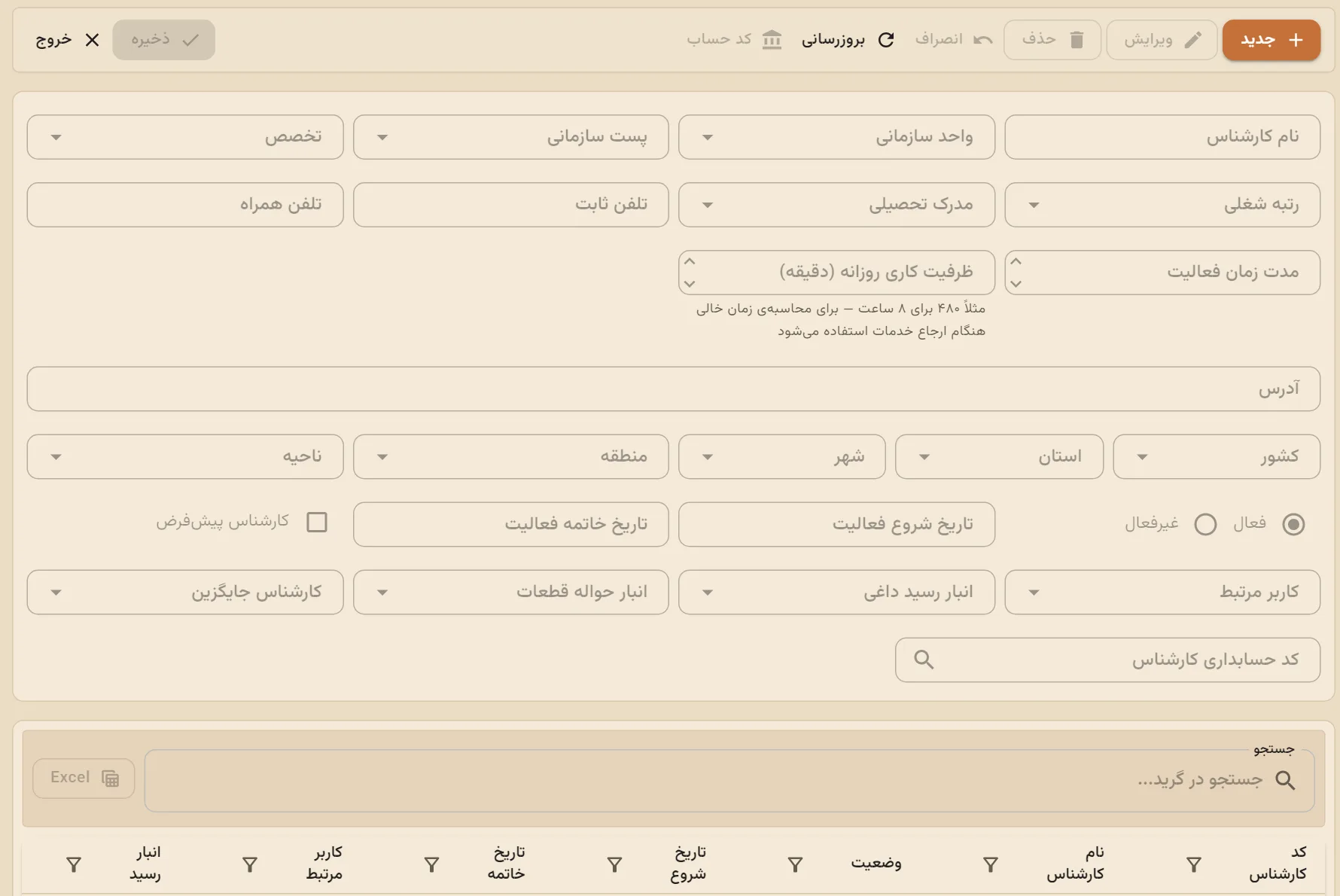Open the استان province dropdown
1340x896 pixels.
click(x=999, y=457)
